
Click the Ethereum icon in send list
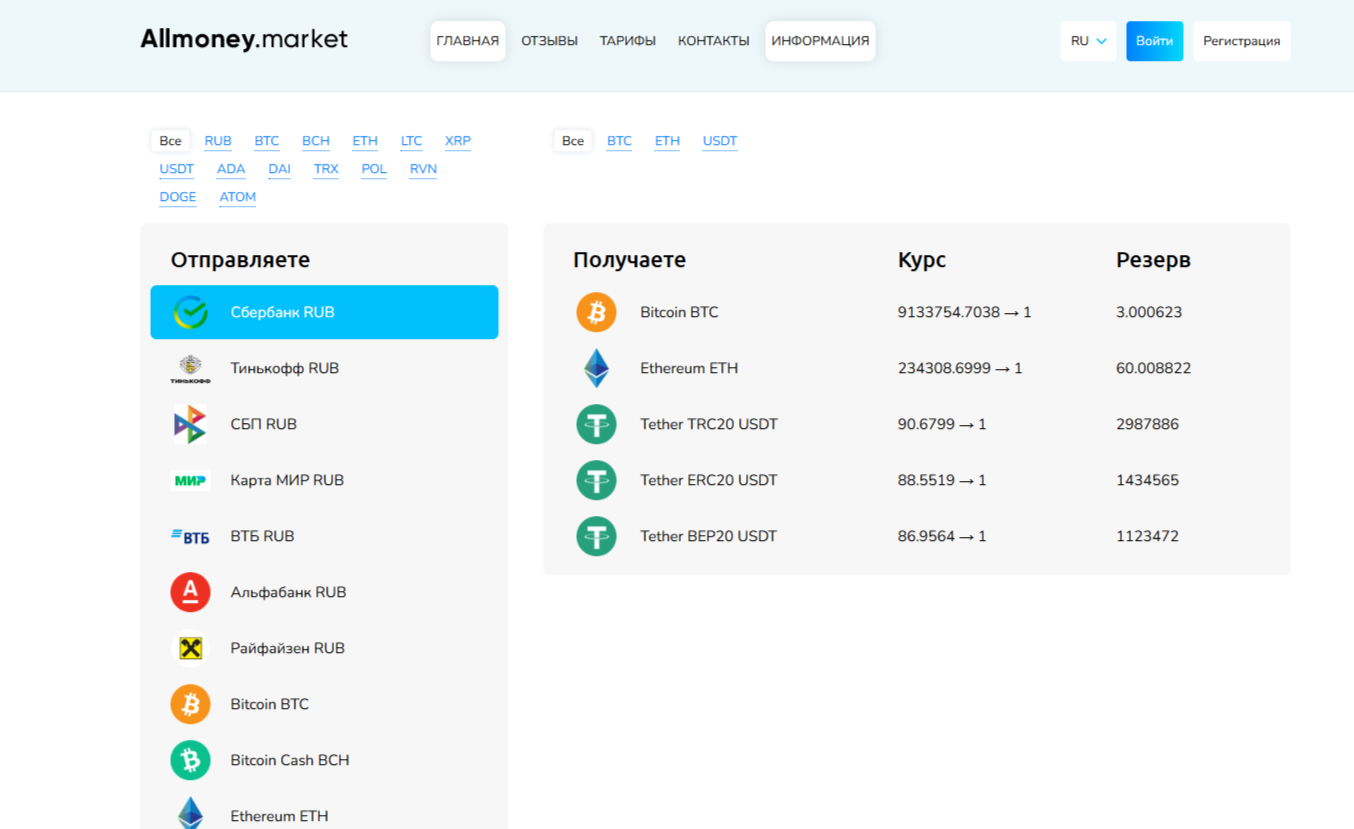190,813
